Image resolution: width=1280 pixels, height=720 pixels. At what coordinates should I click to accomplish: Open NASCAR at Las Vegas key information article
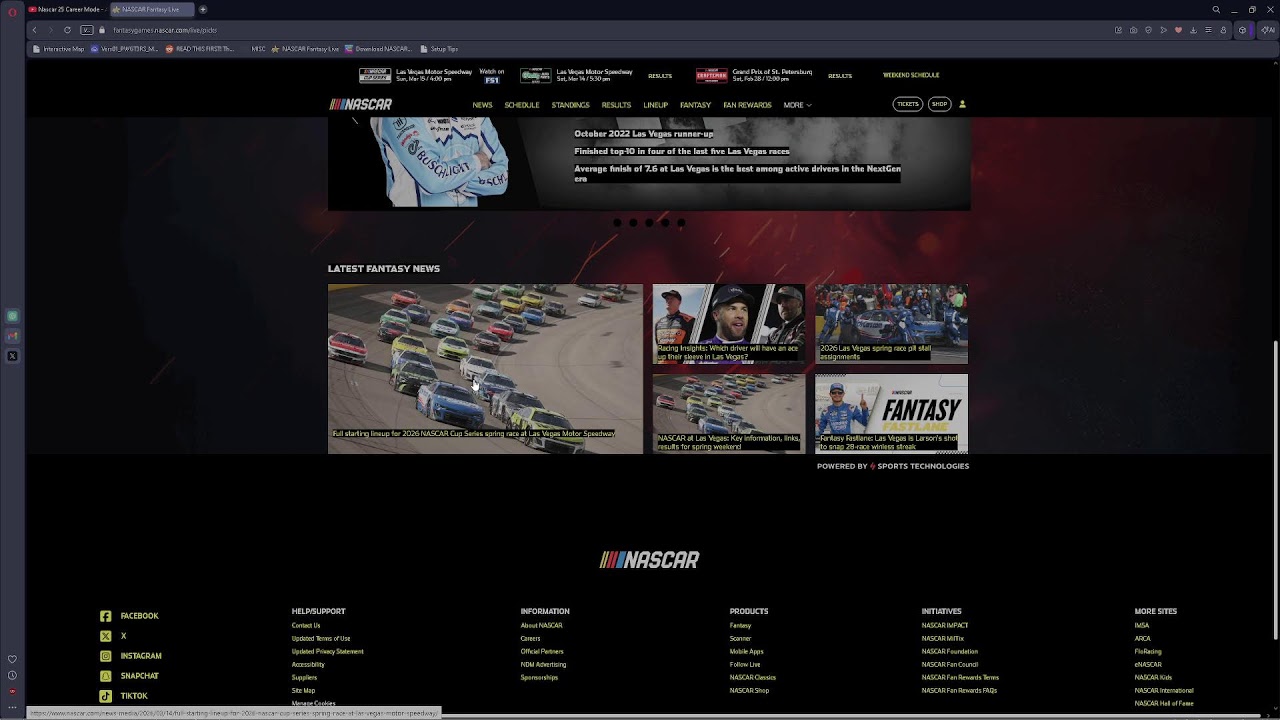pyautogui.click(x=729, y=414)
